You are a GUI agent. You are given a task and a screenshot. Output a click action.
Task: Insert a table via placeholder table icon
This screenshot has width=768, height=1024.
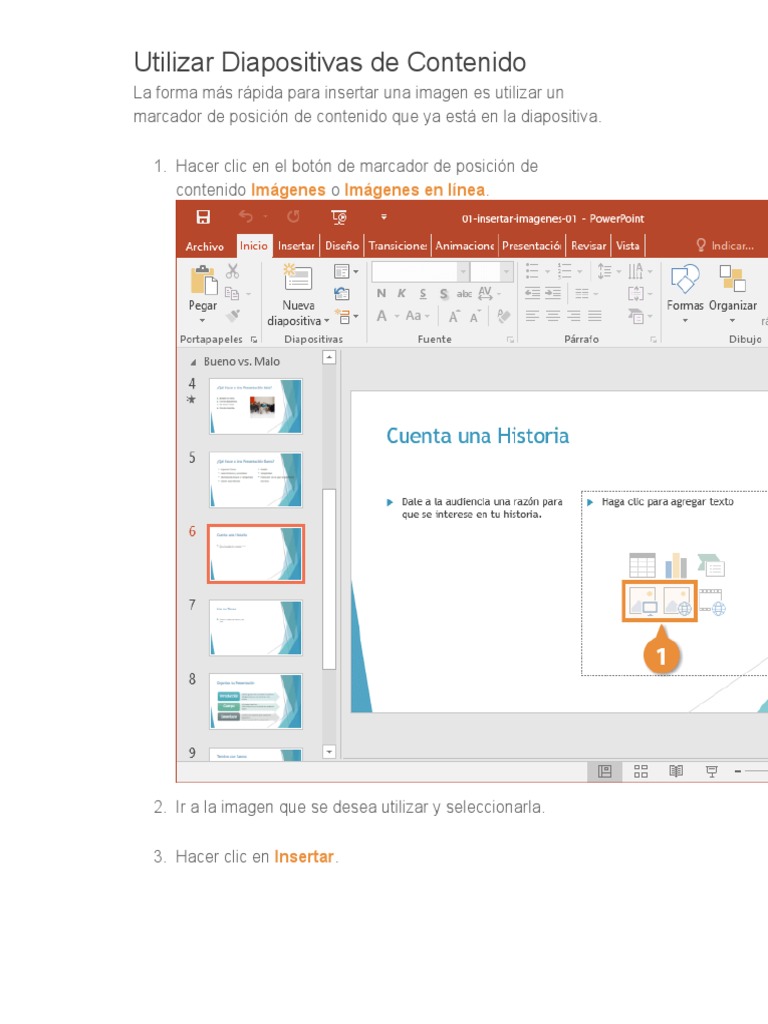coord(642,565)
